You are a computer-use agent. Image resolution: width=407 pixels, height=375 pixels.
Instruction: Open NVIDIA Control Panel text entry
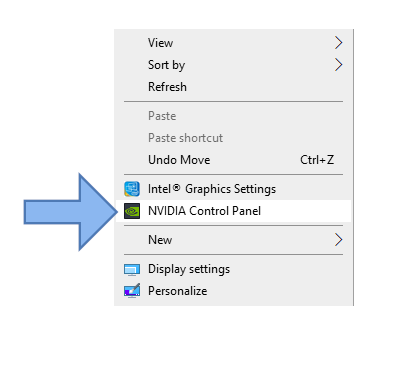coord(204,211)
